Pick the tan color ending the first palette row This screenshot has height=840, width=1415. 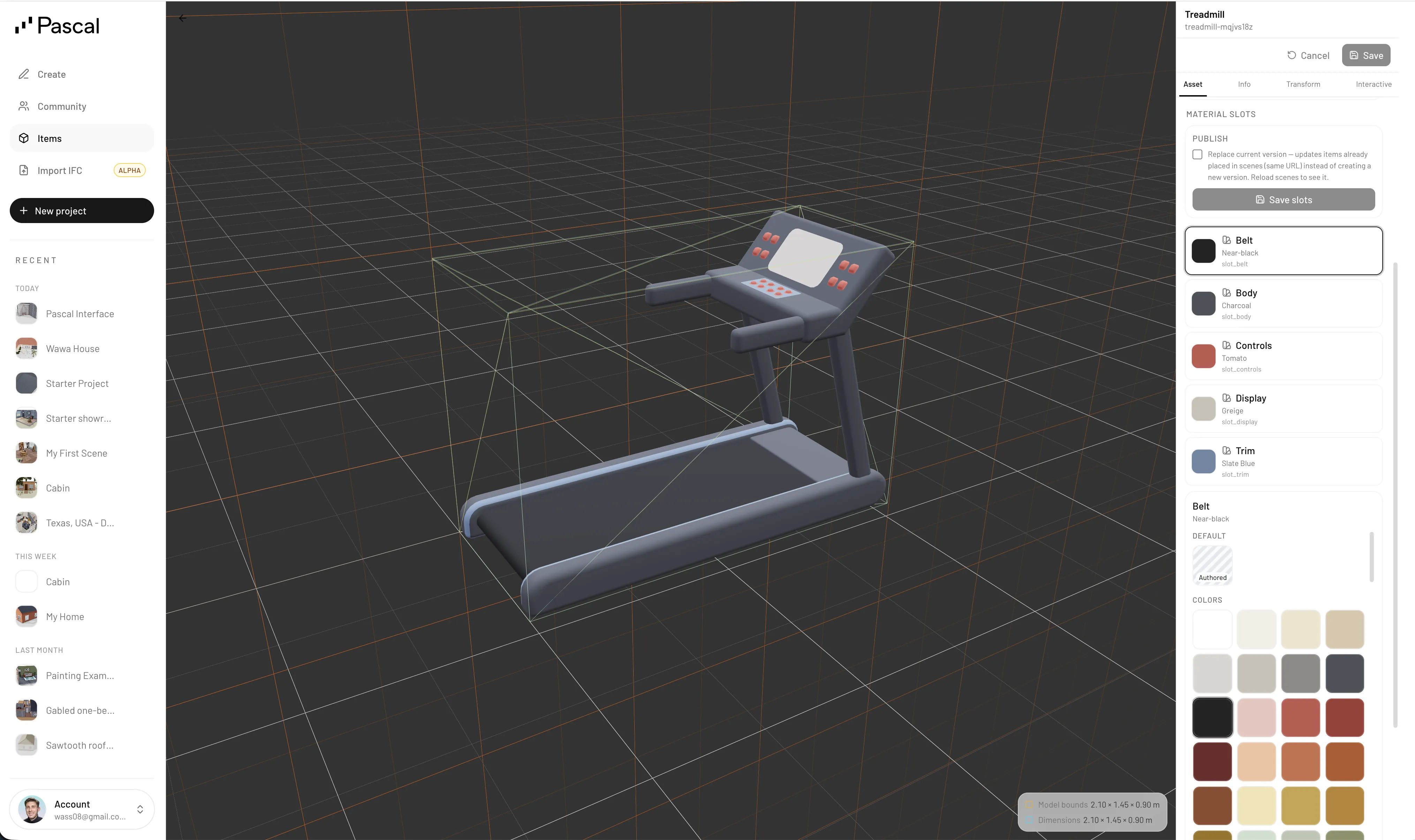pyautogui.click(x=1345, y=629)
